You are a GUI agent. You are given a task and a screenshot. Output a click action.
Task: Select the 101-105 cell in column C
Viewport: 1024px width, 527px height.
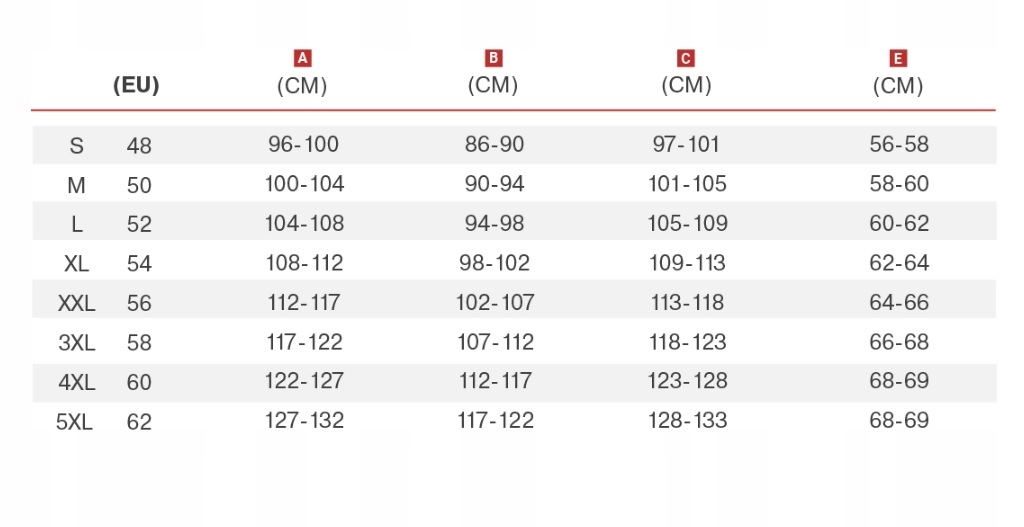[687, 184]
